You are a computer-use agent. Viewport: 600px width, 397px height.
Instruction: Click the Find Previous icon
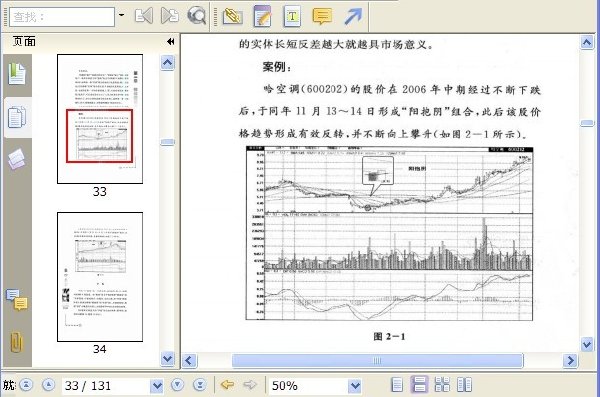(x=144, y=16)
